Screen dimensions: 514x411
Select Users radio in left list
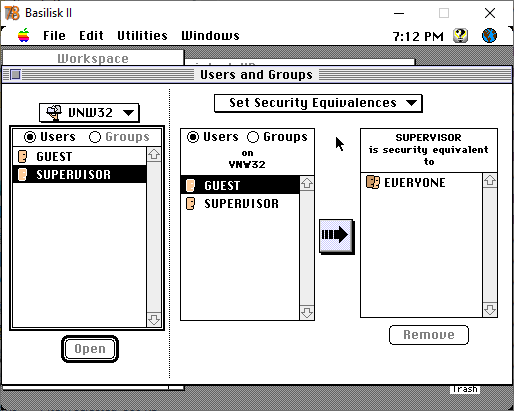[x=50, y=137]
